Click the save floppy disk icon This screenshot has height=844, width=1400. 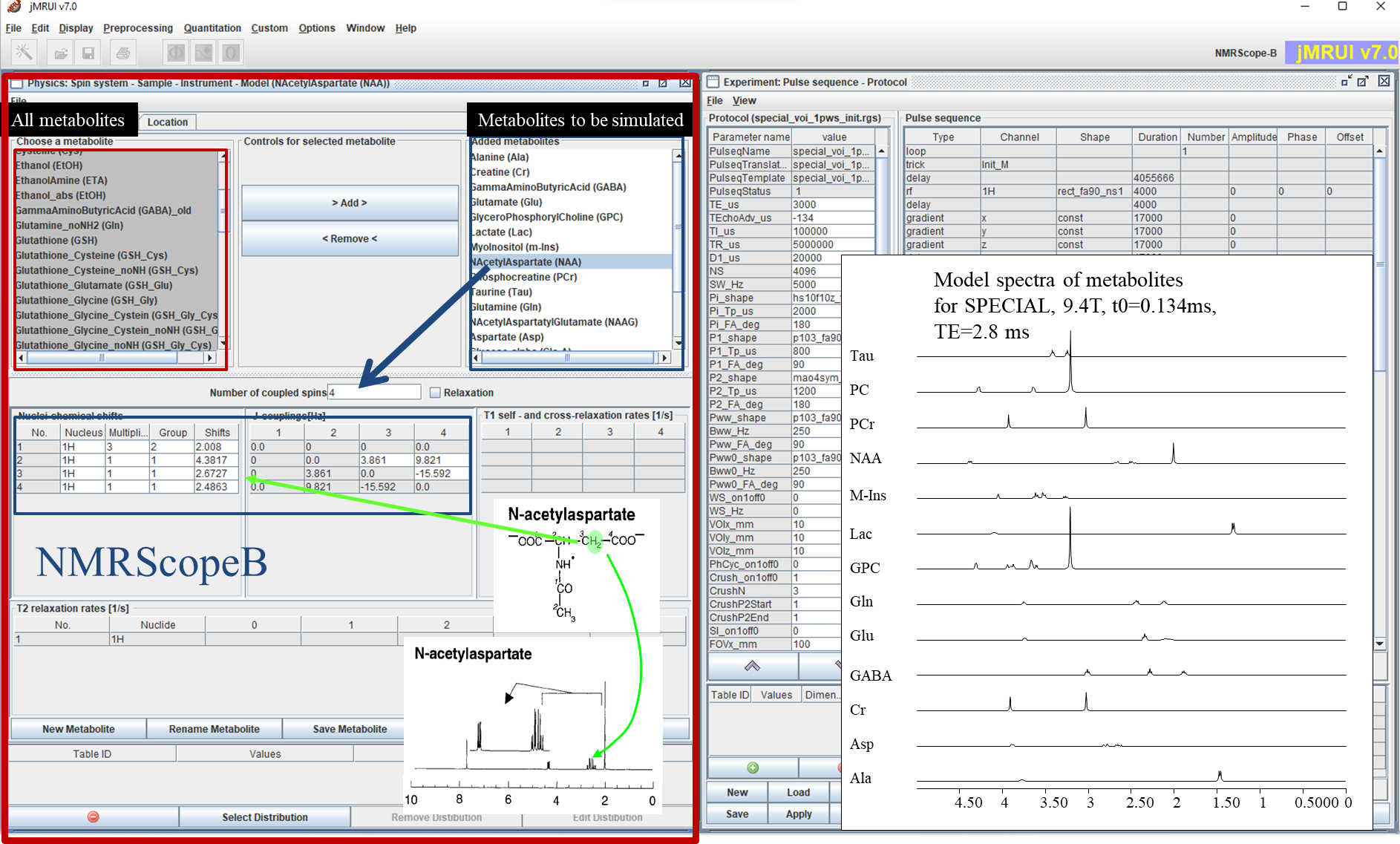click(x=88, y=53)
